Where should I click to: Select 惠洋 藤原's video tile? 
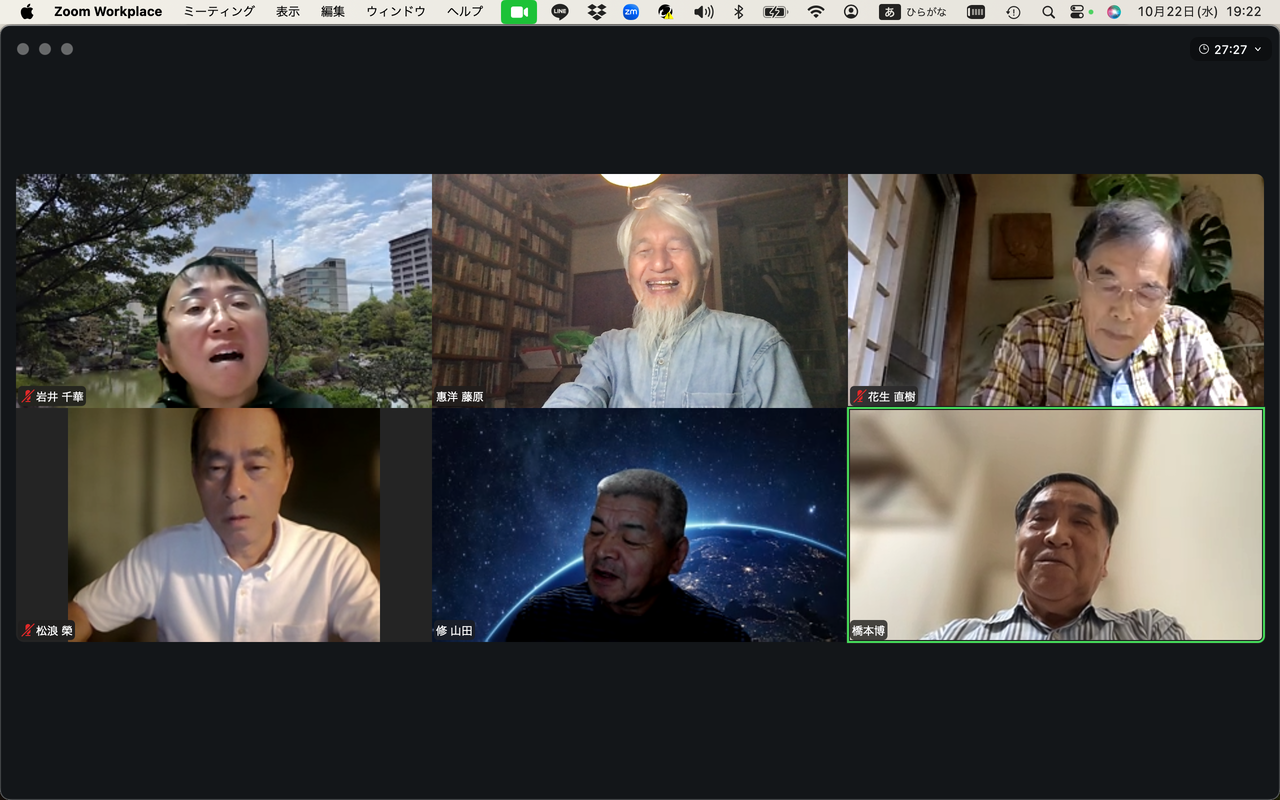[x=640, y=291]
